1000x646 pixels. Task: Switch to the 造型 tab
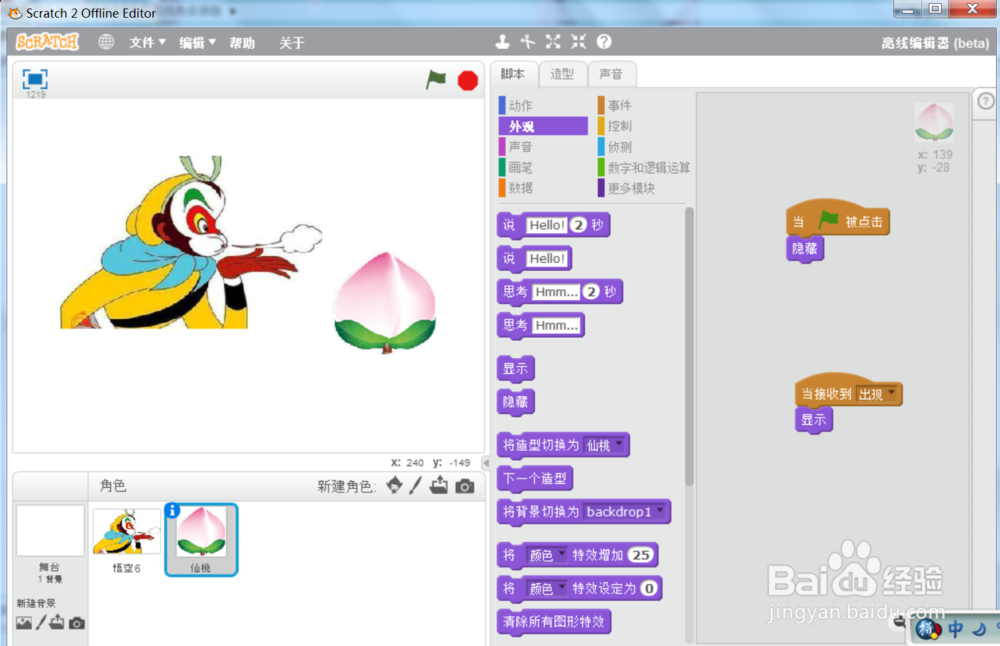tap(562, 74)
